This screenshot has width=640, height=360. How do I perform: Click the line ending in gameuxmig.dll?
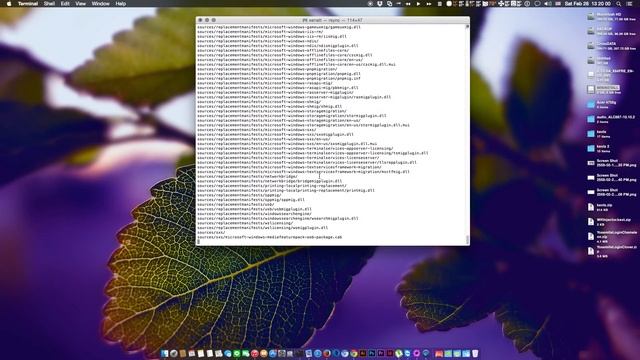coord(279,27)
